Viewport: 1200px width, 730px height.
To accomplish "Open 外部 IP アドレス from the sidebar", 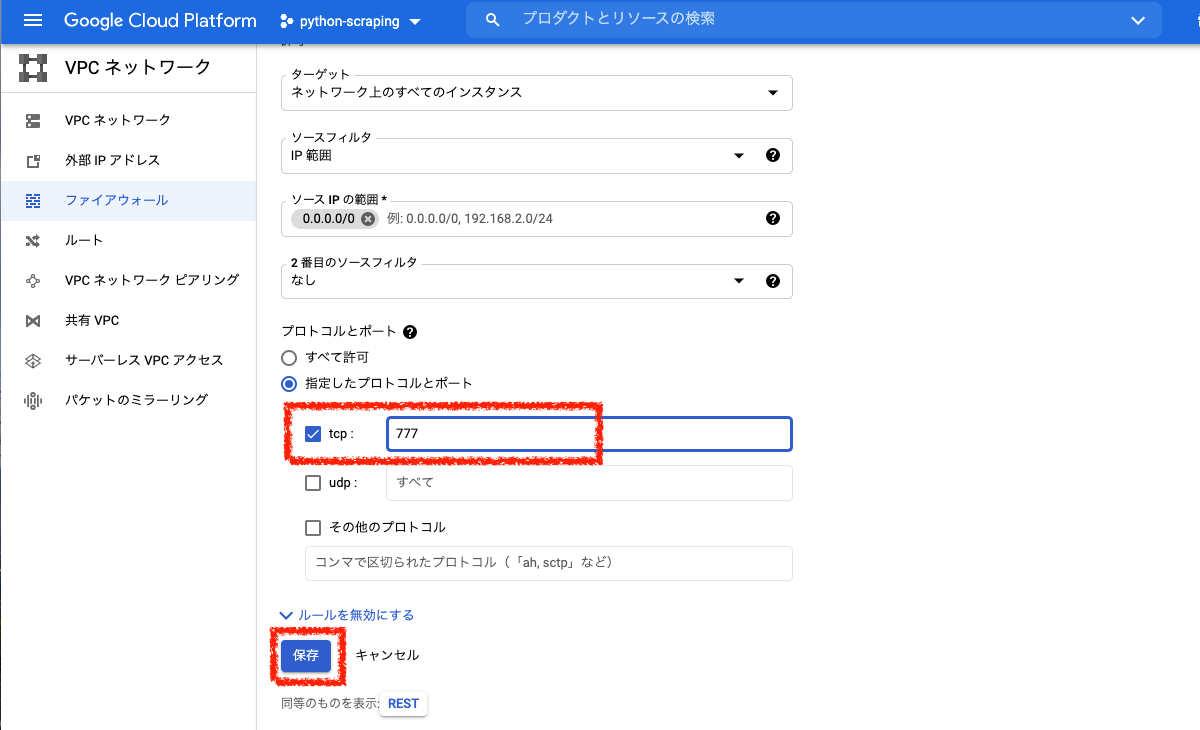I will [x=32, y=160].
